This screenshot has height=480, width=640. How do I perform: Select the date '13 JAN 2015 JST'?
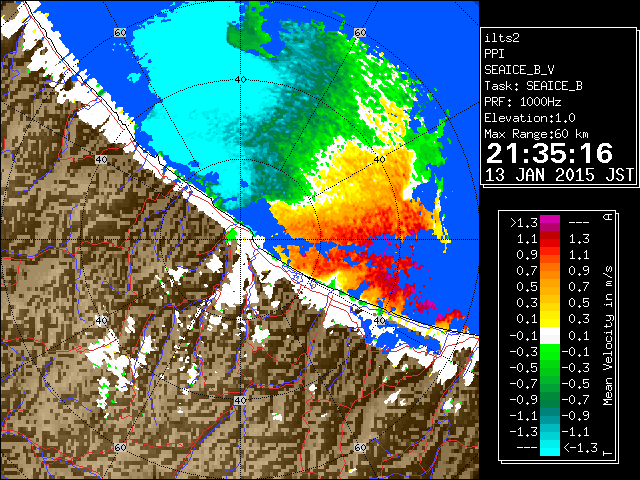click(x=559, y=175)
